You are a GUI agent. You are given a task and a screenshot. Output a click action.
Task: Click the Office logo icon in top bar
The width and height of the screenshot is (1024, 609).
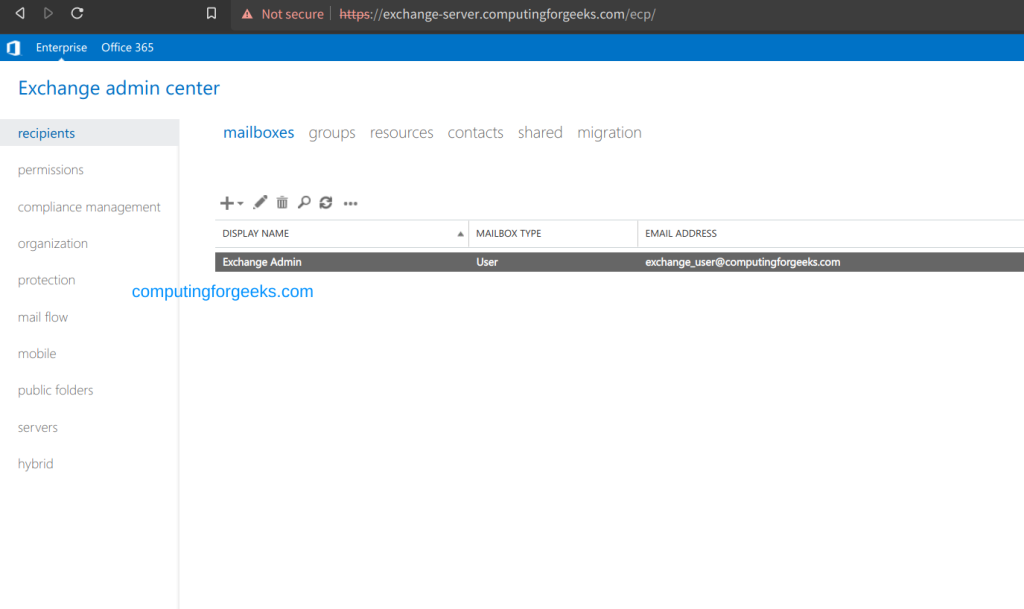13,47
